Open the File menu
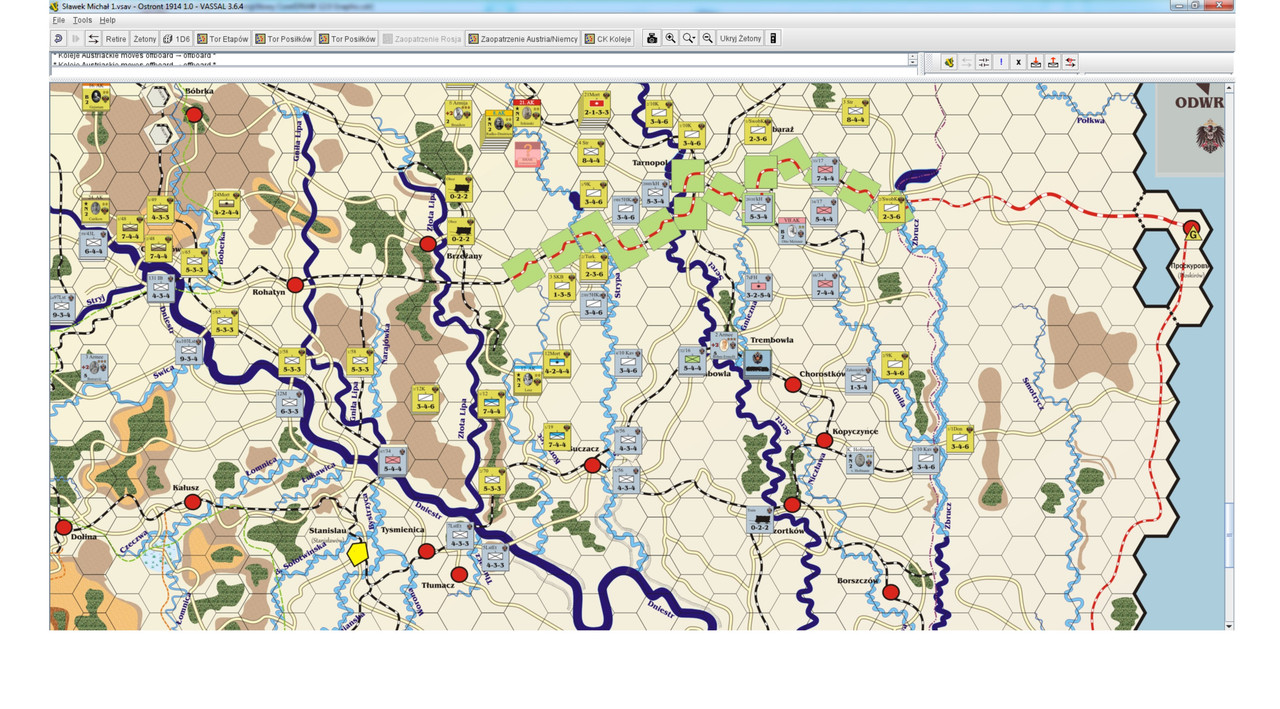The width and height of the screenshot is (1280, 709). (58, 20)
